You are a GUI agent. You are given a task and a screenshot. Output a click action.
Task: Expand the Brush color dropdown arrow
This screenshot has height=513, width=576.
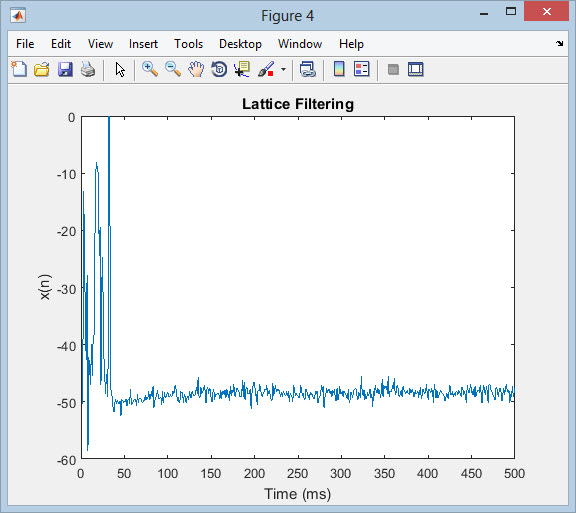click(283, 69)
